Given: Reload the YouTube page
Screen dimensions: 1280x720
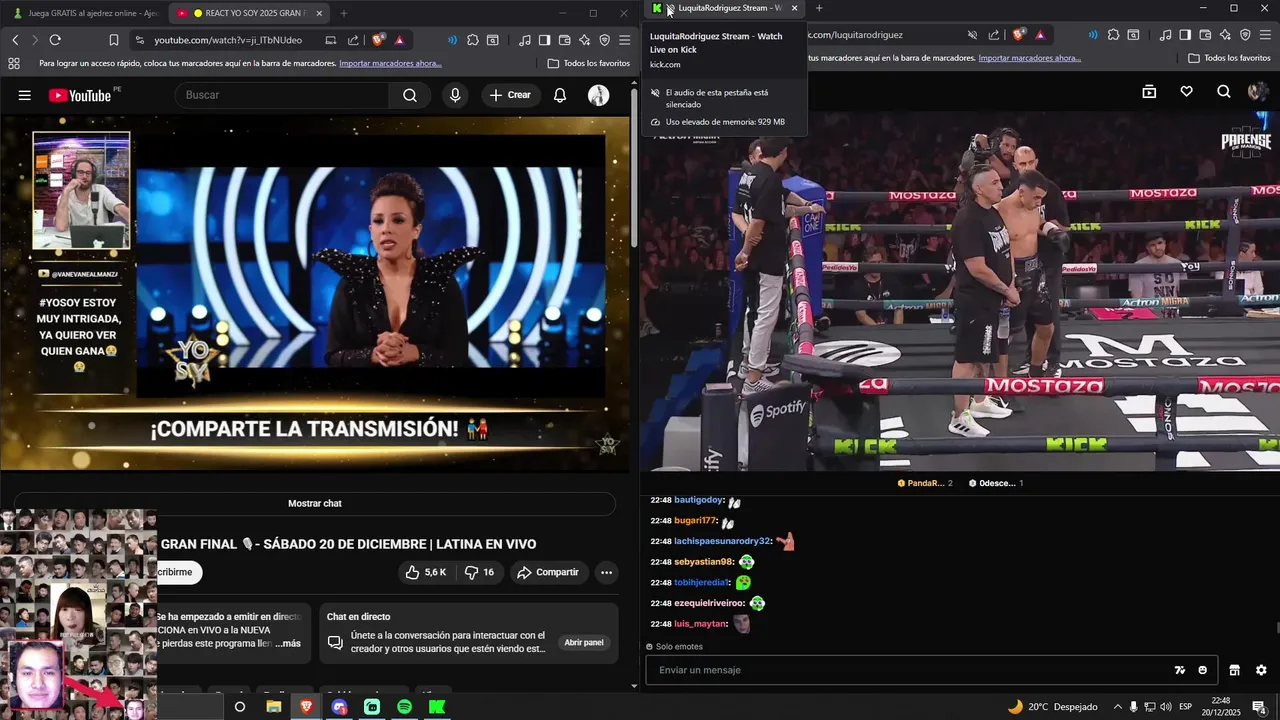Looking at the screenshot, I should (55, 40).
